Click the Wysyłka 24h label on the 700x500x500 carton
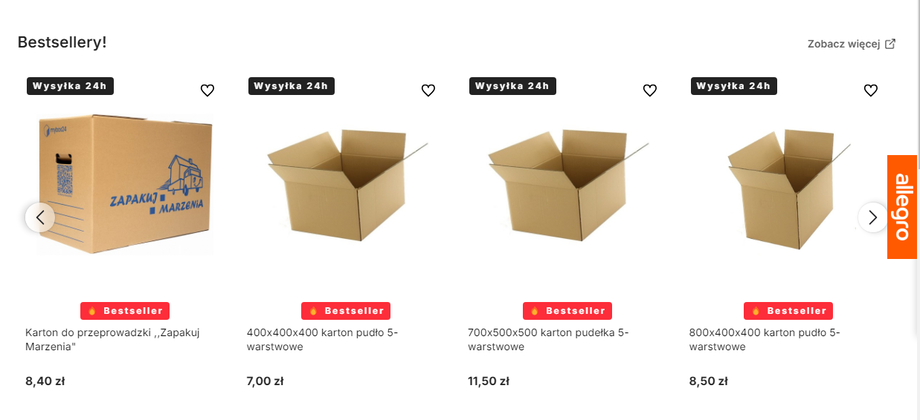 click(x=512, y=86)
